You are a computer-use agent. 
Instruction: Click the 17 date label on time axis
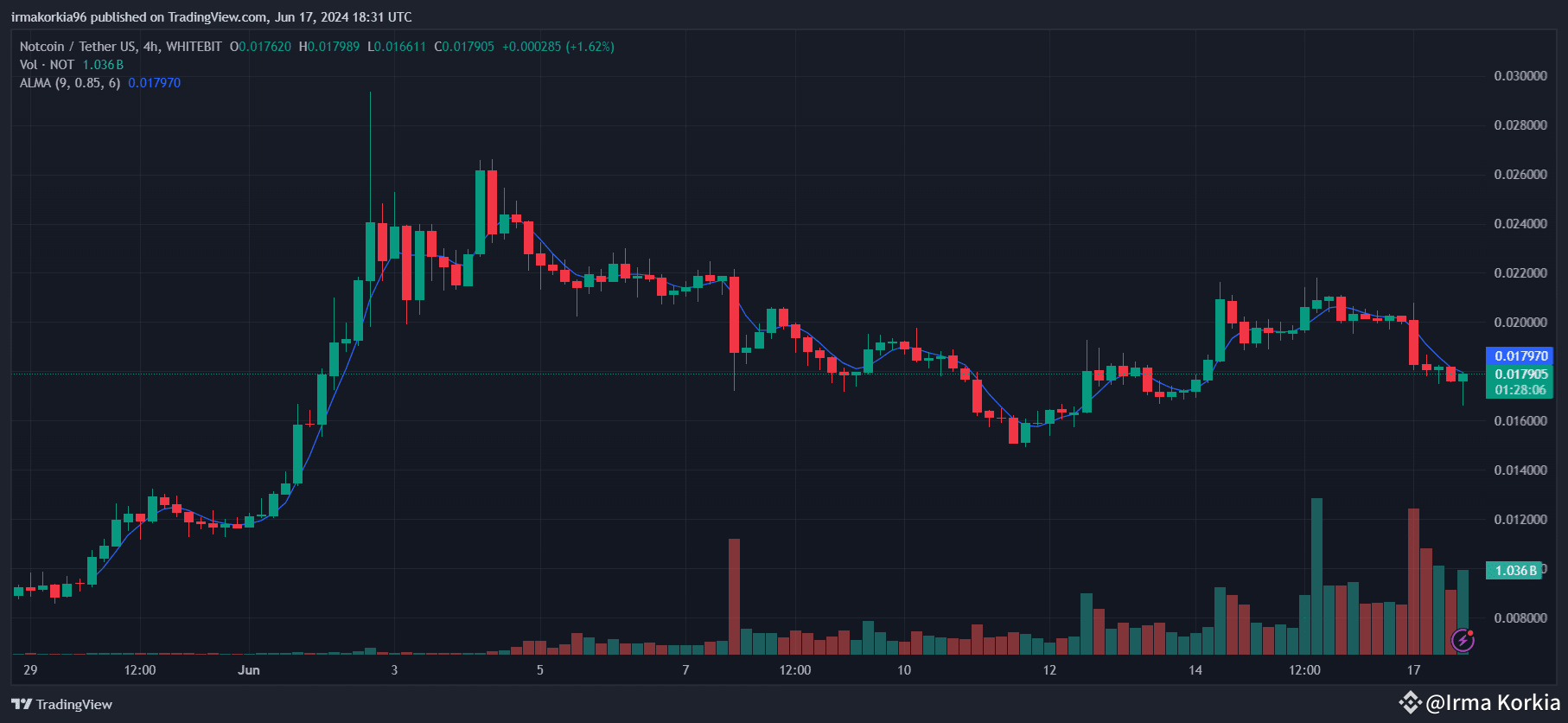[x=1413, y=669]
